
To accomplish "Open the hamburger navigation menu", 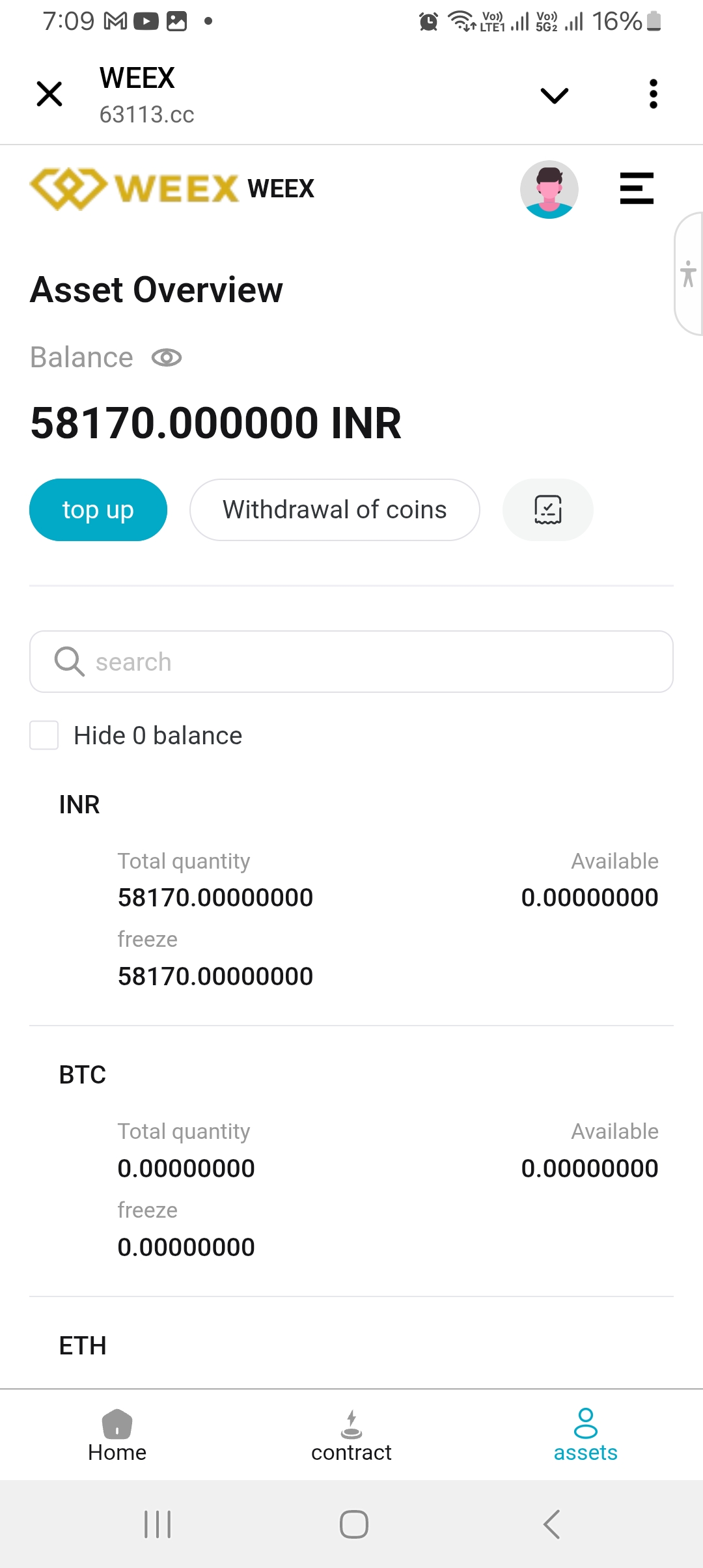I will pos(636,189).
